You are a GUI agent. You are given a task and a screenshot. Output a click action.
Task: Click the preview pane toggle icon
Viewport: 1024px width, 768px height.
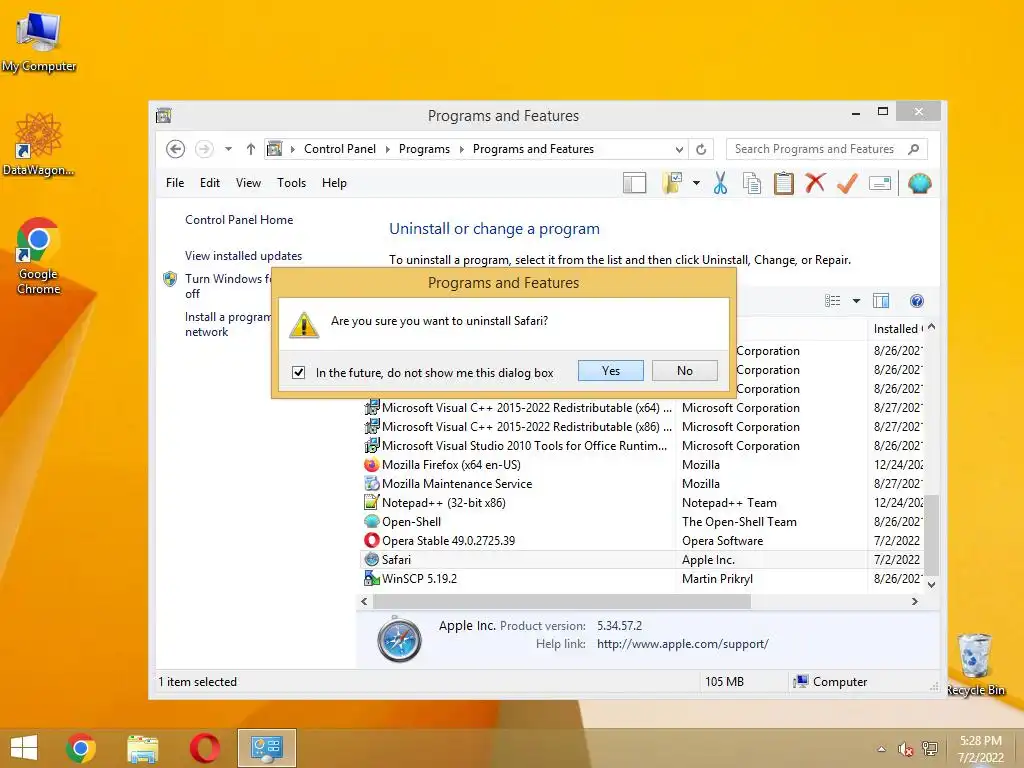(x=881, y=300)
